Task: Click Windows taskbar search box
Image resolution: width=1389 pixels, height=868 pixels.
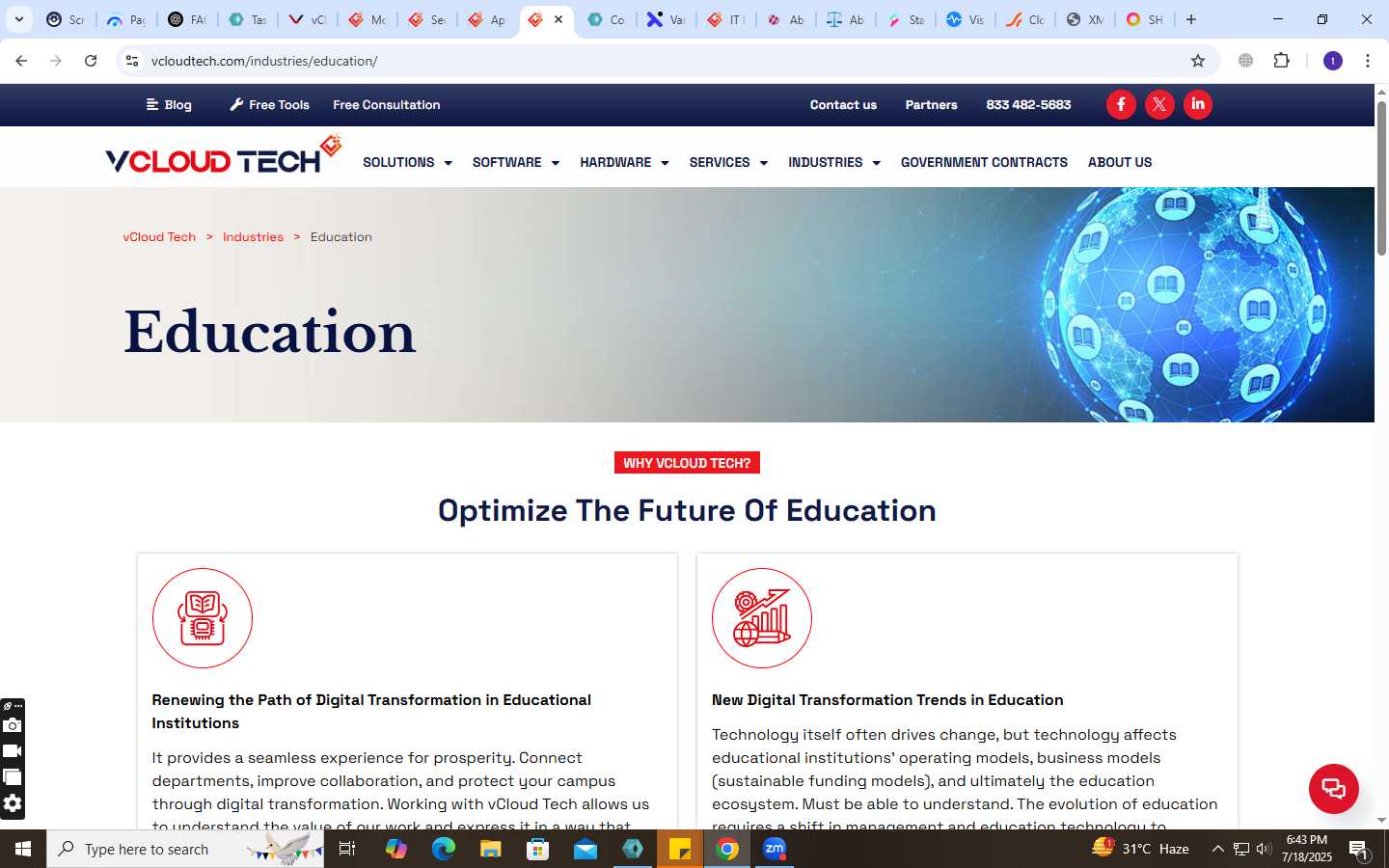Action: click(x=185, y=849)
